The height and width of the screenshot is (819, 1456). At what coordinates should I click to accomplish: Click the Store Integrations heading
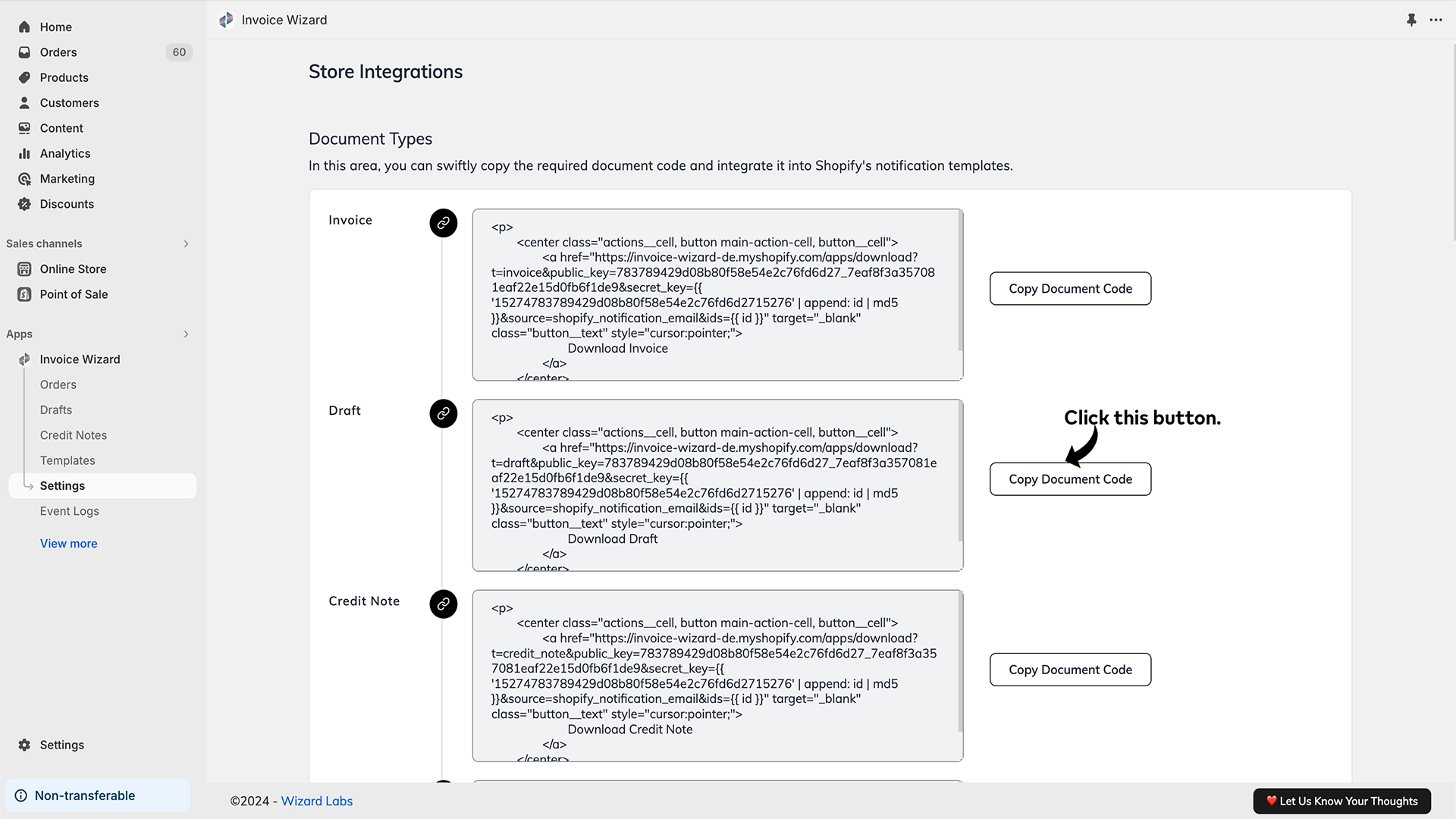pyautogui.click(x=385, y=72)
